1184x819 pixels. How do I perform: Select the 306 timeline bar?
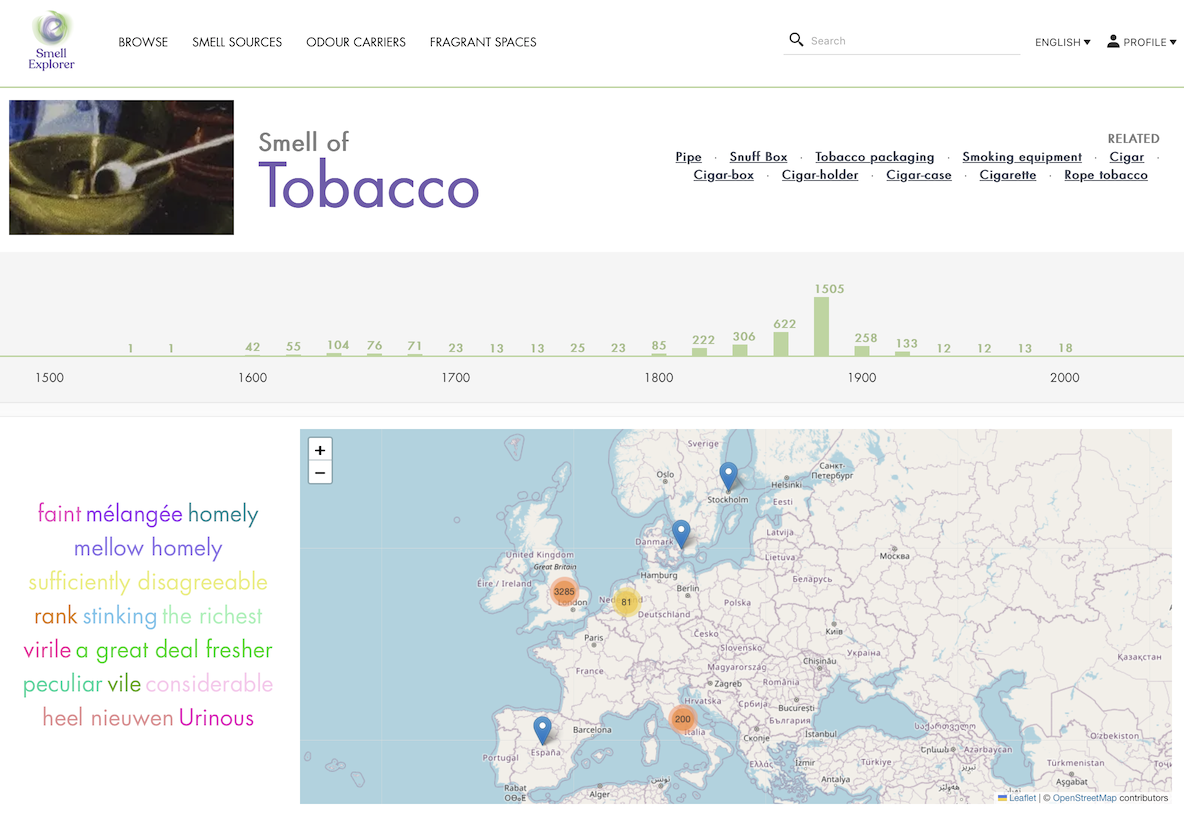click(740, 350)
